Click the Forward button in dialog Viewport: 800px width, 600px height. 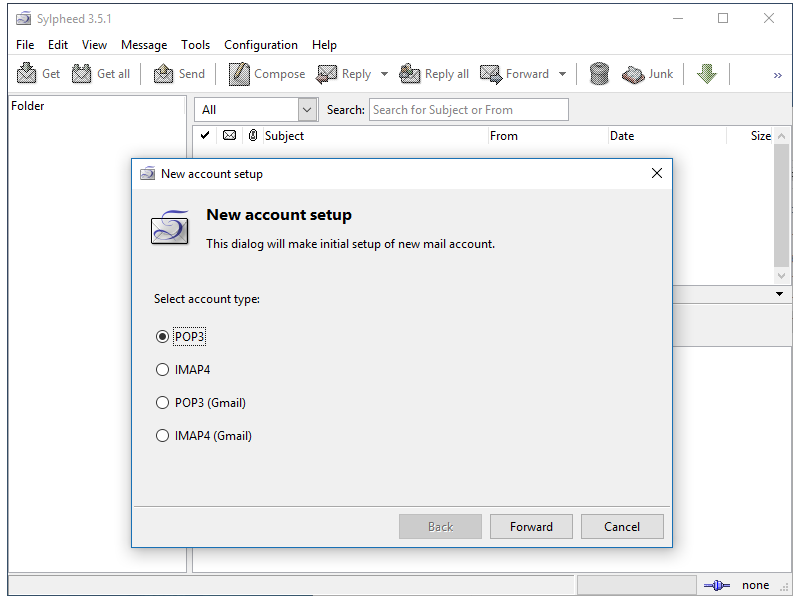click(x=531, y=527)
